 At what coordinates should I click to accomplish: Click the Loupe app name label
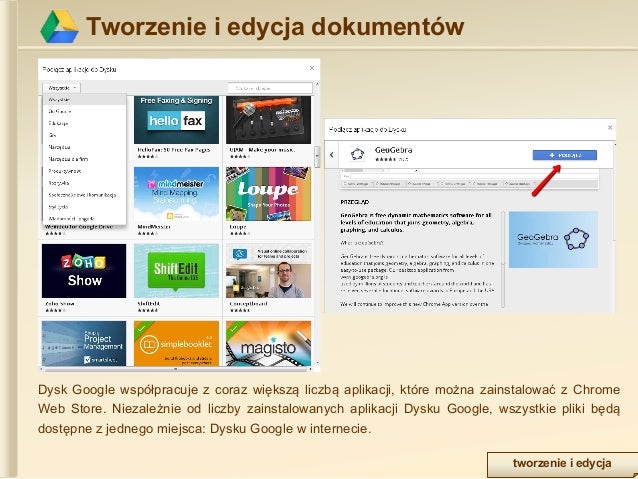click(238, 227)
